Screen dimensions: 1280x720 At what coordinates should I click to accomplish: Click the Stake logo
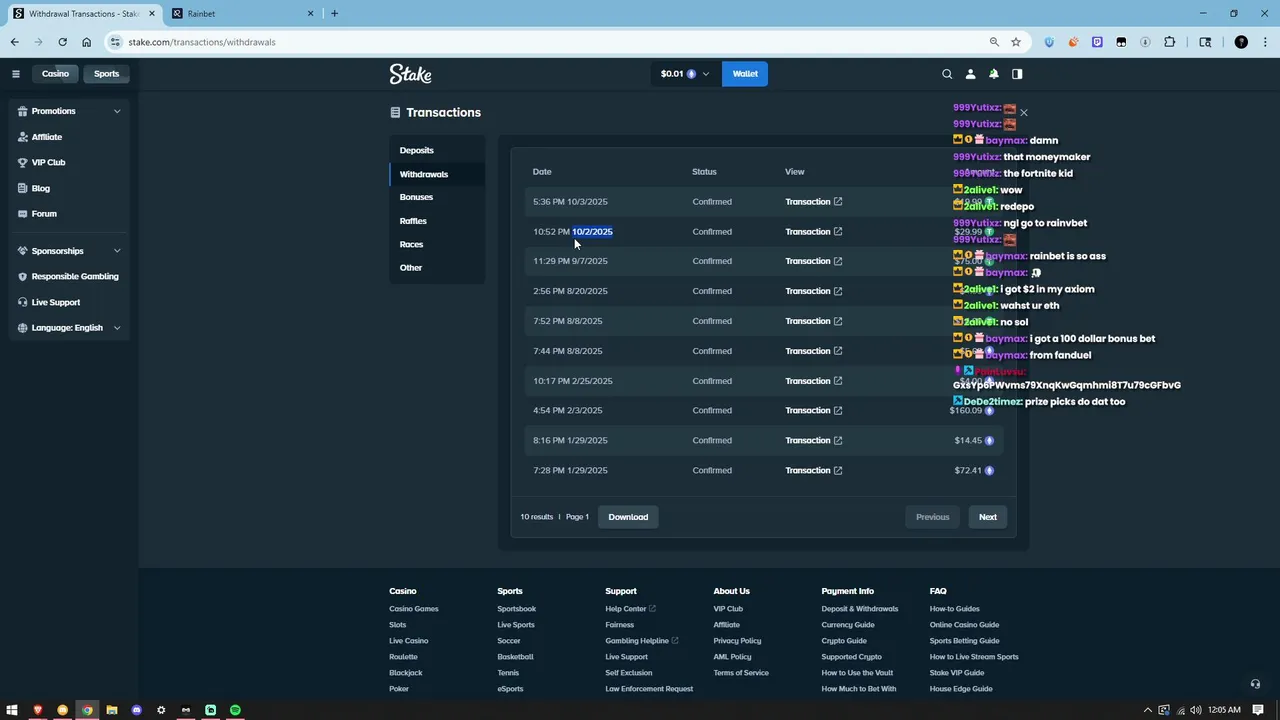411,74
